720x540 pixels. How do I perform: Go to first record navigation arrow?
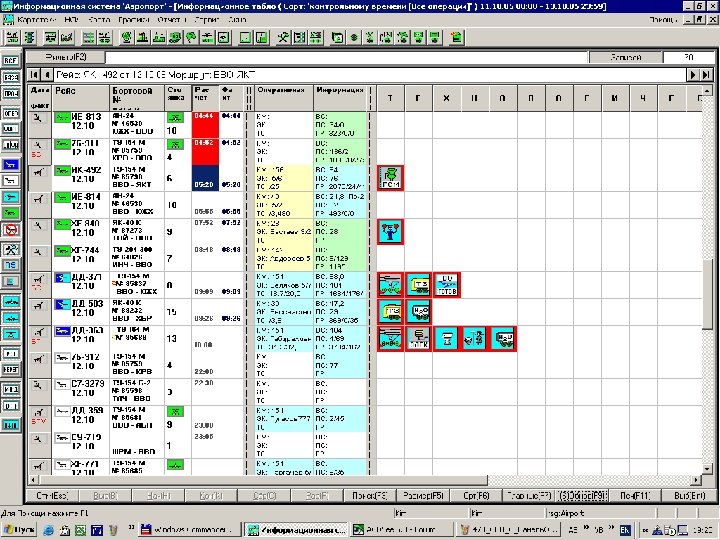(34, 75)
